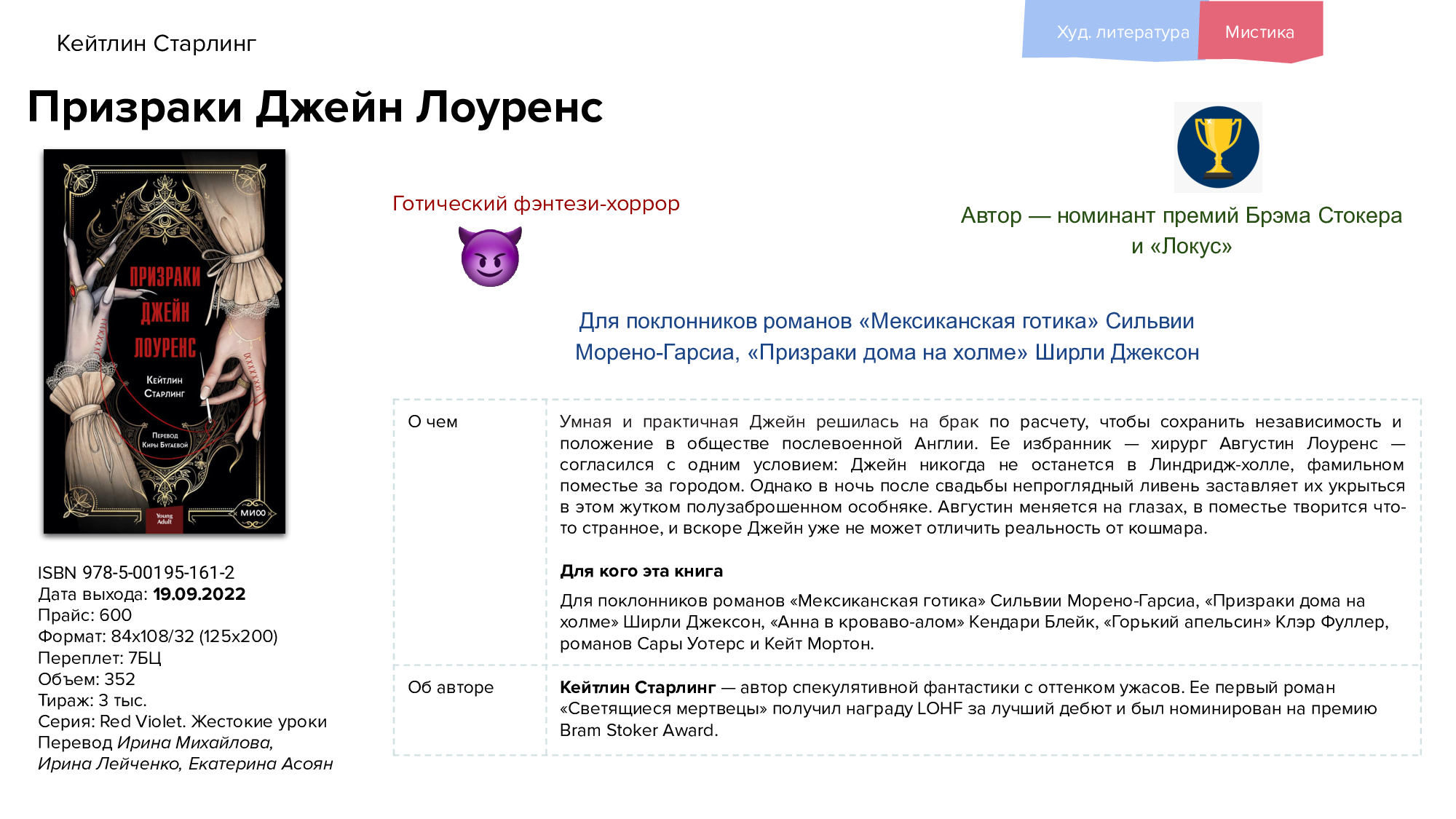The height and width of the screenshot is (819, 1456).
Task: Click the Young Adult badge on cover
Action: point(165,519)
